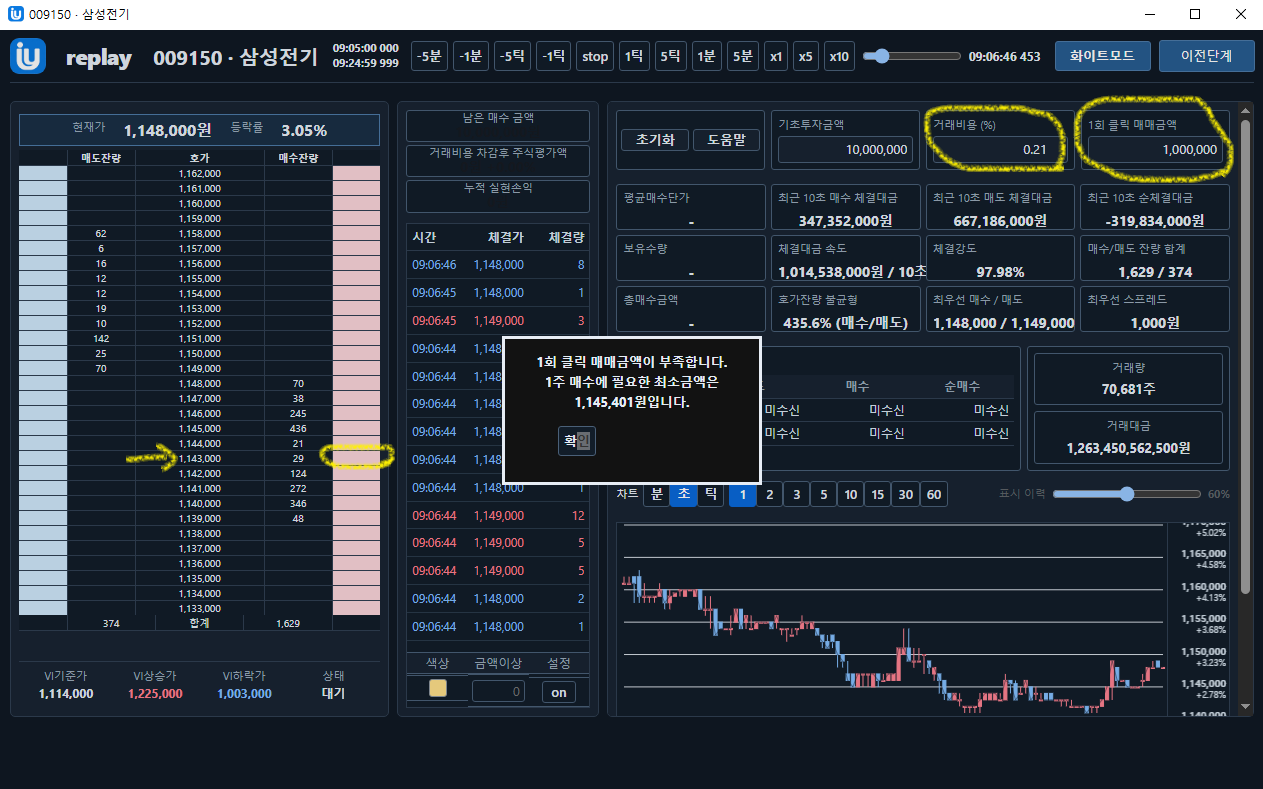
Task: Click the VI하락가 1,003,000 value
Action: pos(244,693)
